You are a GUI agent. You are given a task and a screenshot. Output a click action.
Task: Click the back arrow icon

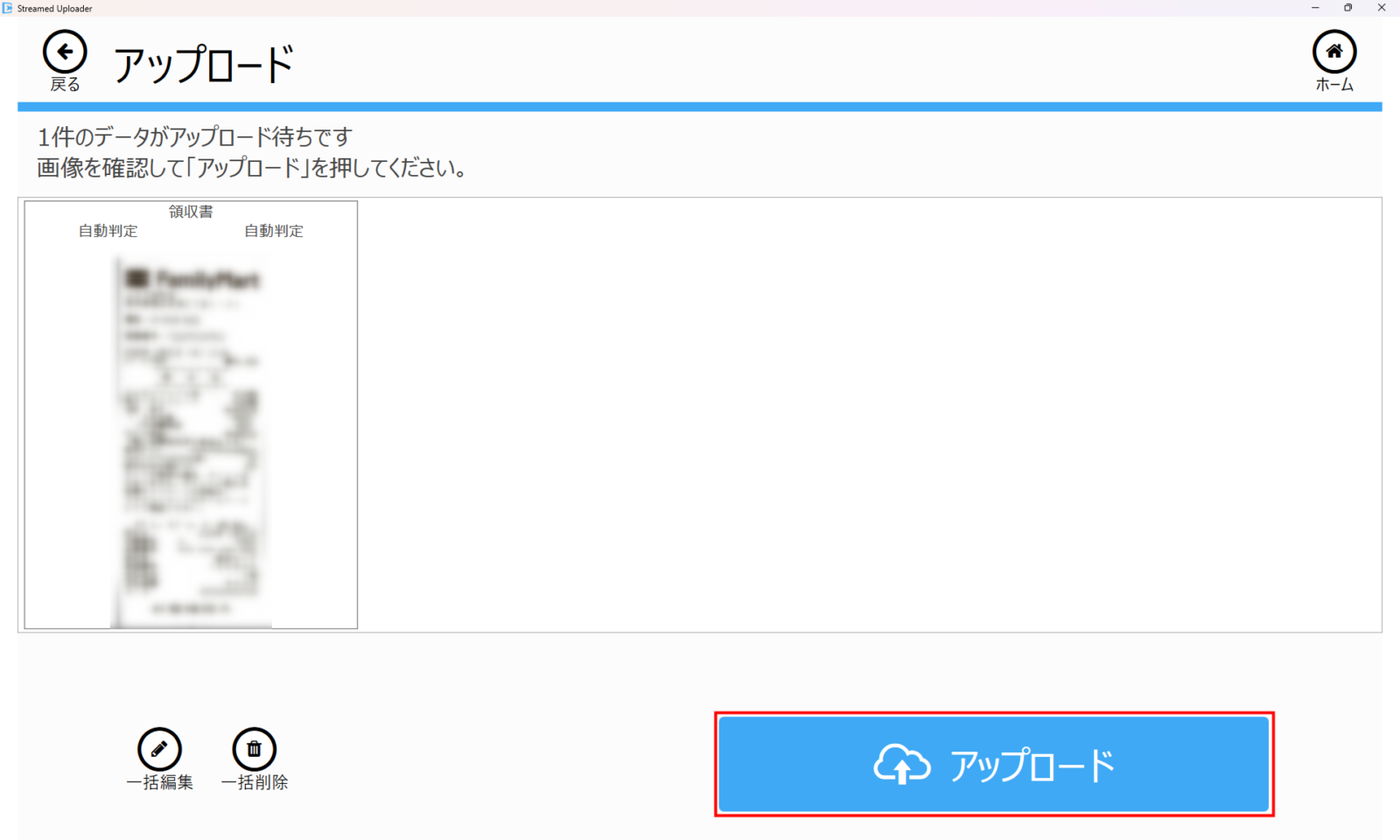[x=65, y=52]
